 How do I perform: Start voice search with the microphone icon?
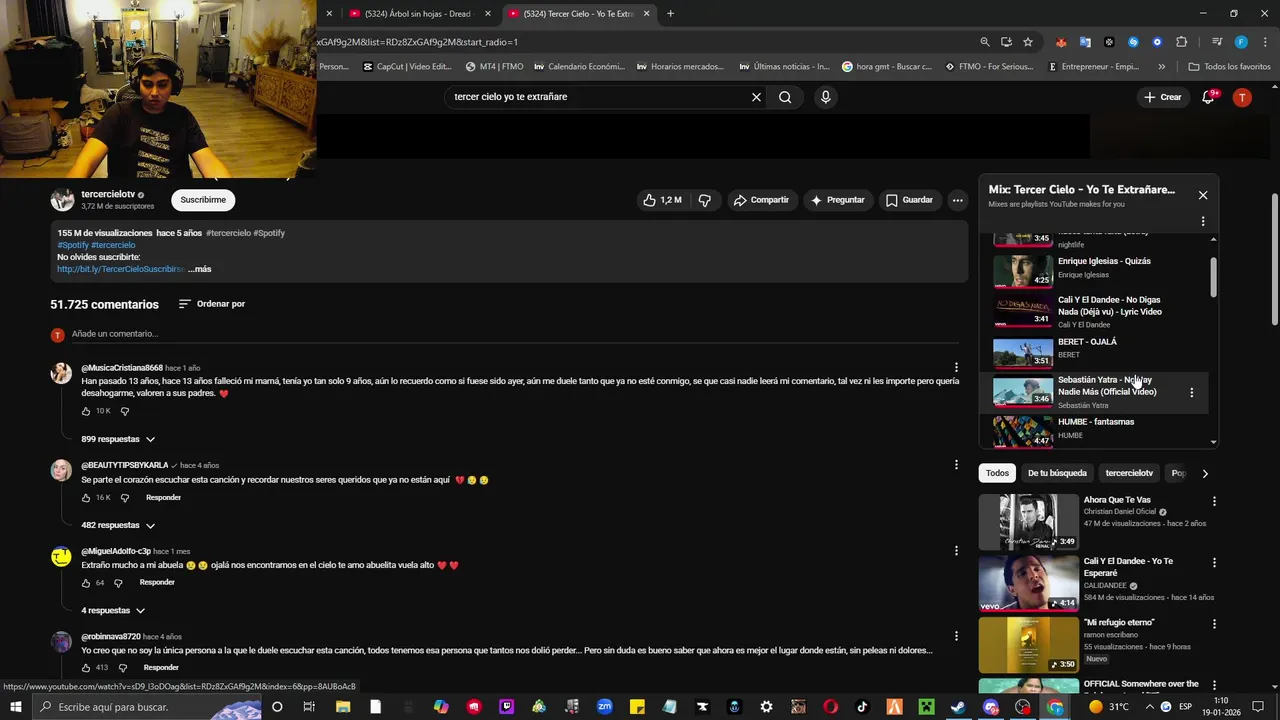tap(825, 97)
